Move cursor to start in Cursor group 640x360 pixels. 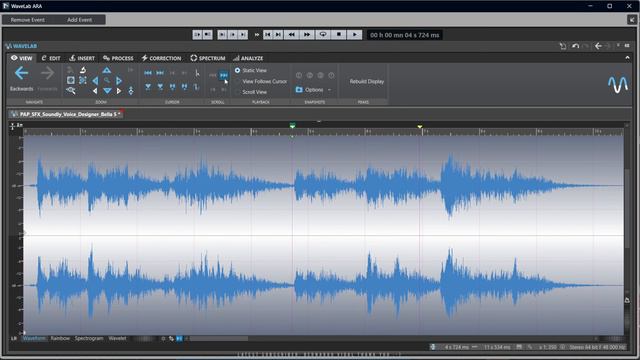click(x=148, y=73)
